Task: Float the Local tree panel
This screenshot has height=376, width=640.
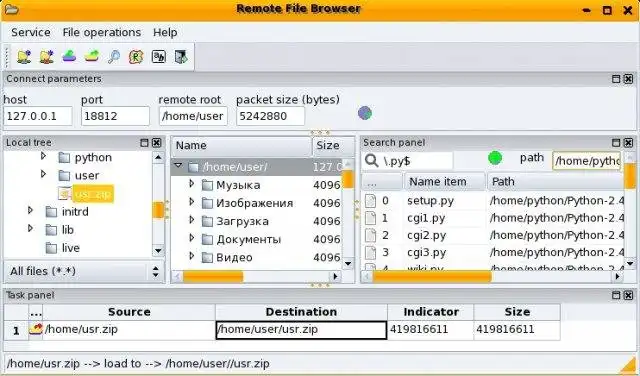Action: [x=144, y=142]
